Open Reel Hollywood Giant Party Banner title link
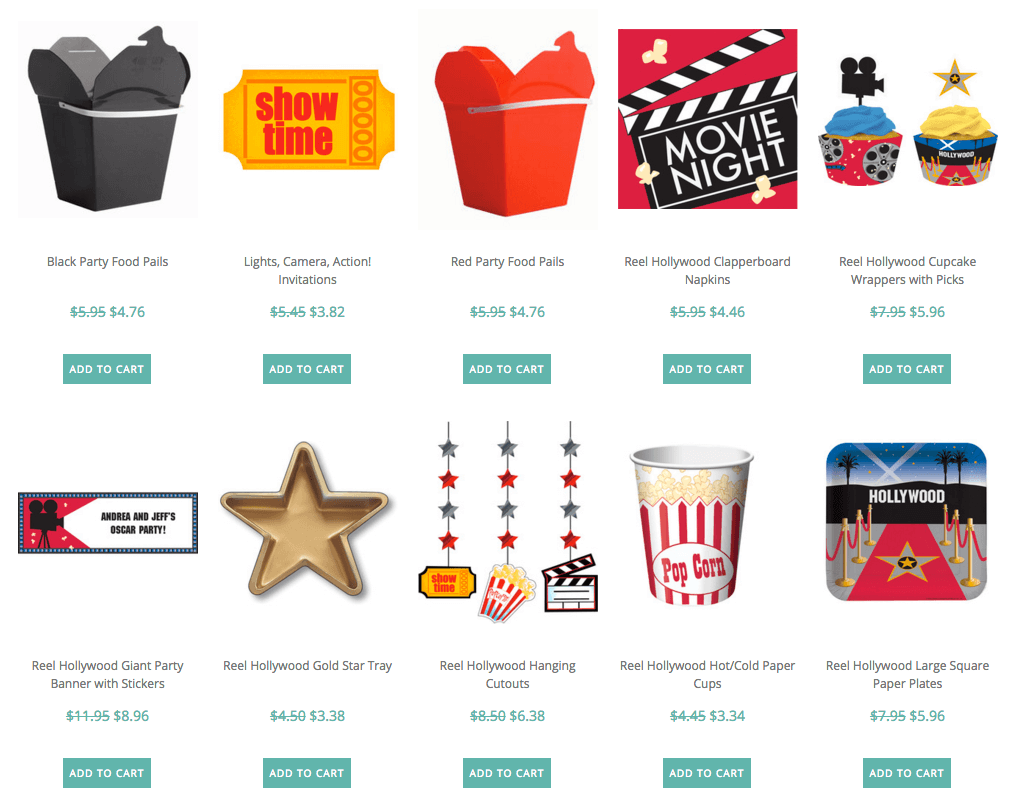 tap(107, 674)
